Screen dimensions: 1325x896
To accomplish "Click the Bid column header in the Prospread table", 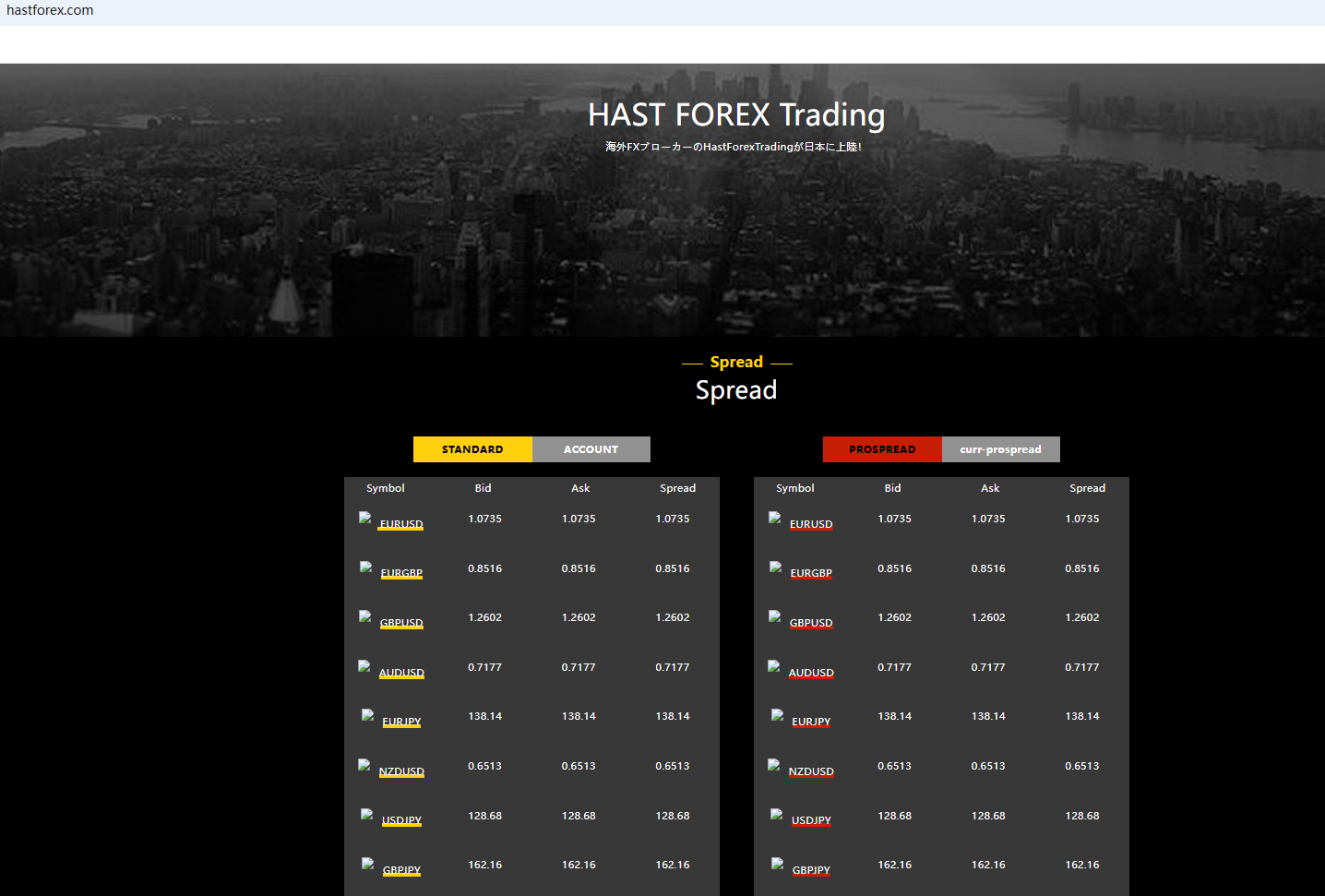I will point(893,488).
